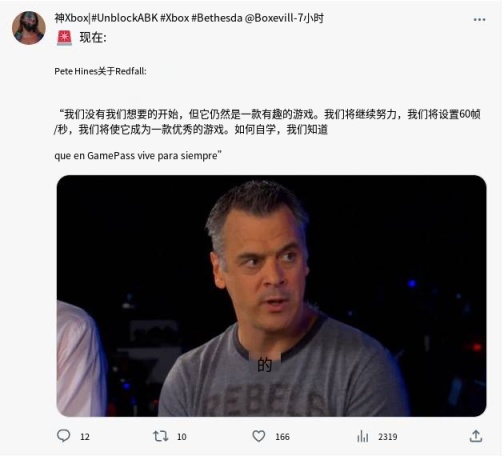Visit the @Boxevill handle profile
The image size is (504, 456).
coord(269,18)
